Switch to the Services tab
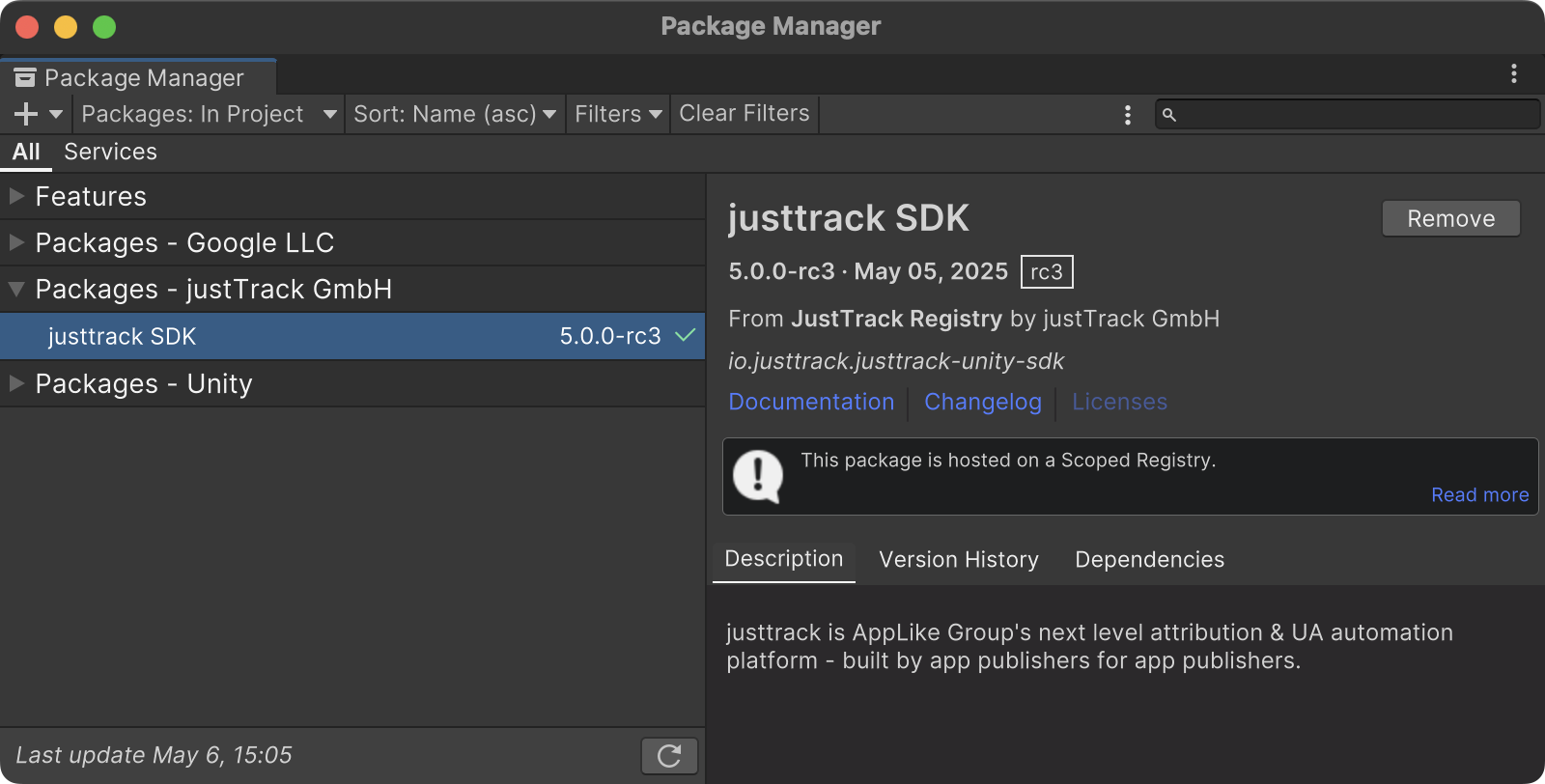 (x=110, y=152)
